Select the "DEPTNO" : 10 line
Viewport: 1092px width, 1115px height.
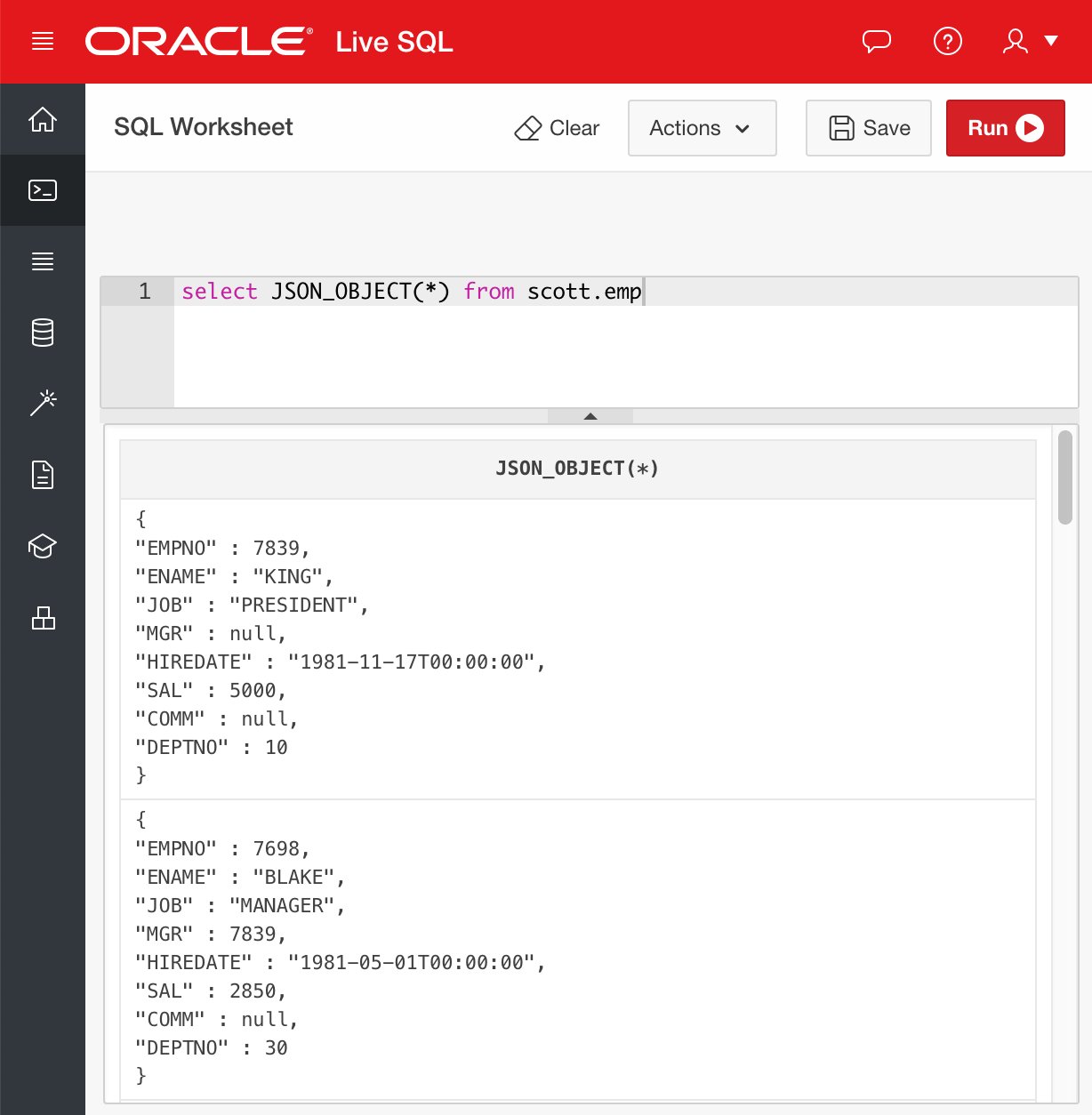click(212, 748)
